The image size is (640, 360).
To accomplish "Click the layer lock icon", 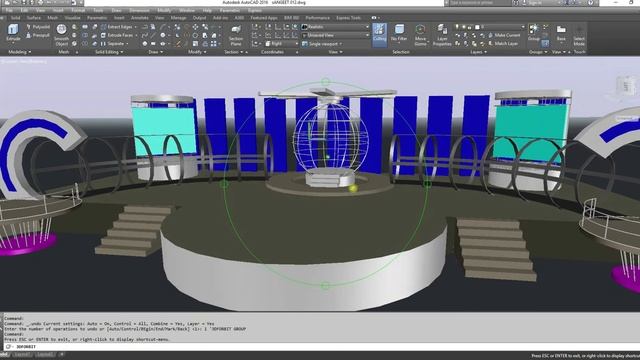I will point(470,27).
